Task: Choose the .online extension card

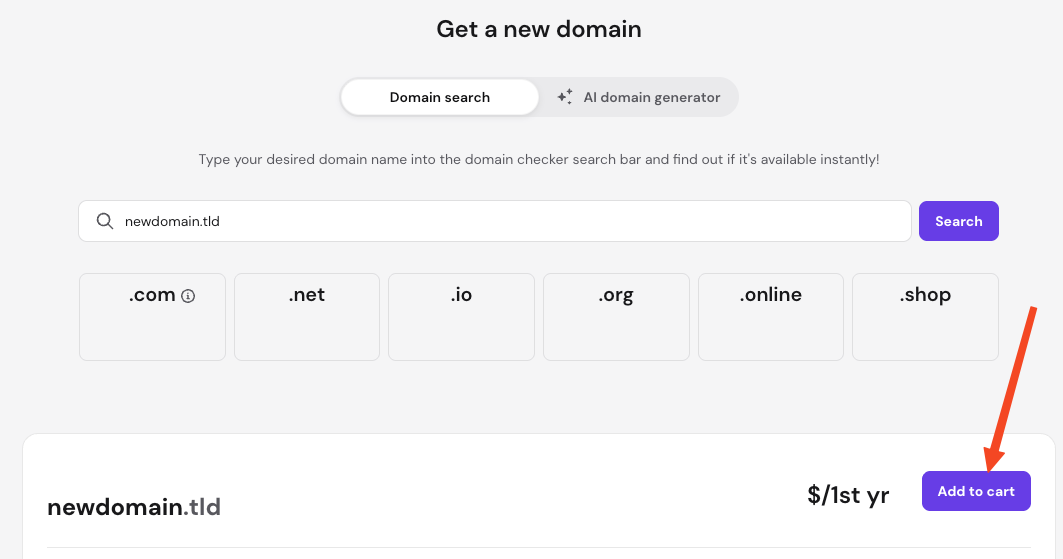Action: (x=771, y=317)
